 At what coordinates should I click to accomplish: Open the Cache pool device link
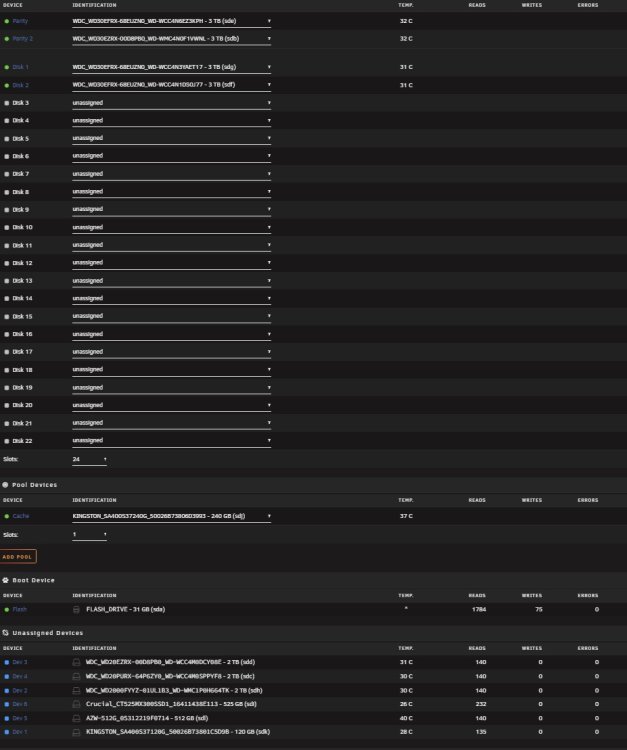click(x=21, y=516)
